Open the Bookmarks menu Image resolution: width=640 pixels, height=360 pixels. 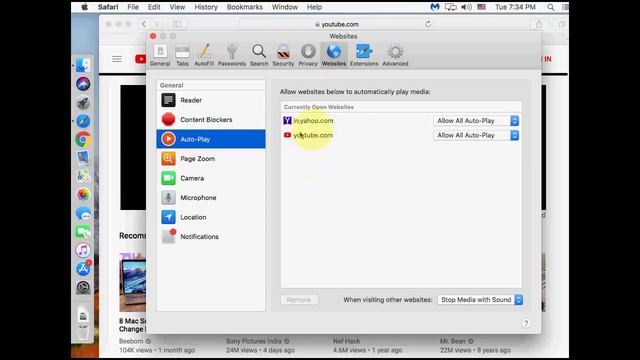244,7
